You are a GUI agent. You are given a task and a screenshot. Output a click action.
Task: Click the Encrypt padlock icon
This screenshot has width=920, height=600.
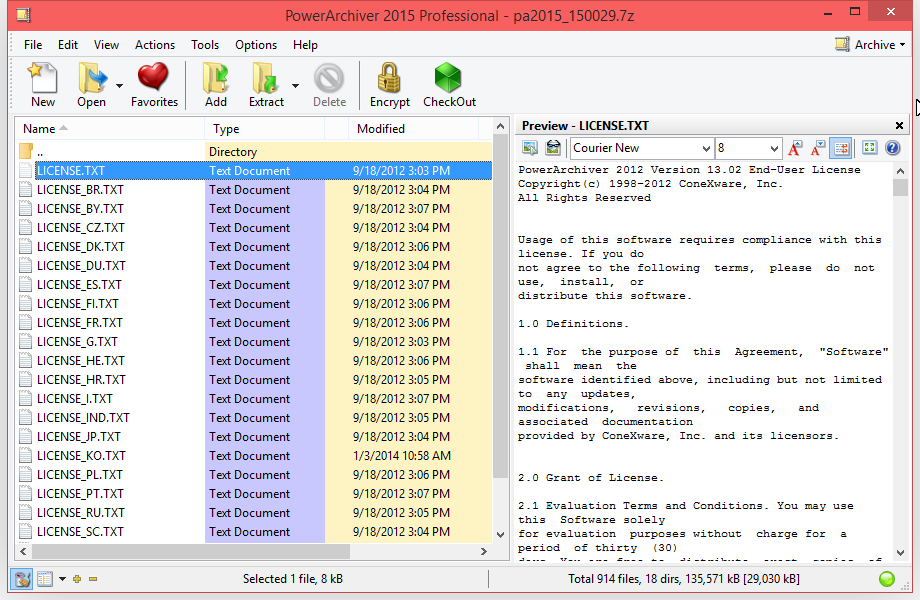pos(389,78)
